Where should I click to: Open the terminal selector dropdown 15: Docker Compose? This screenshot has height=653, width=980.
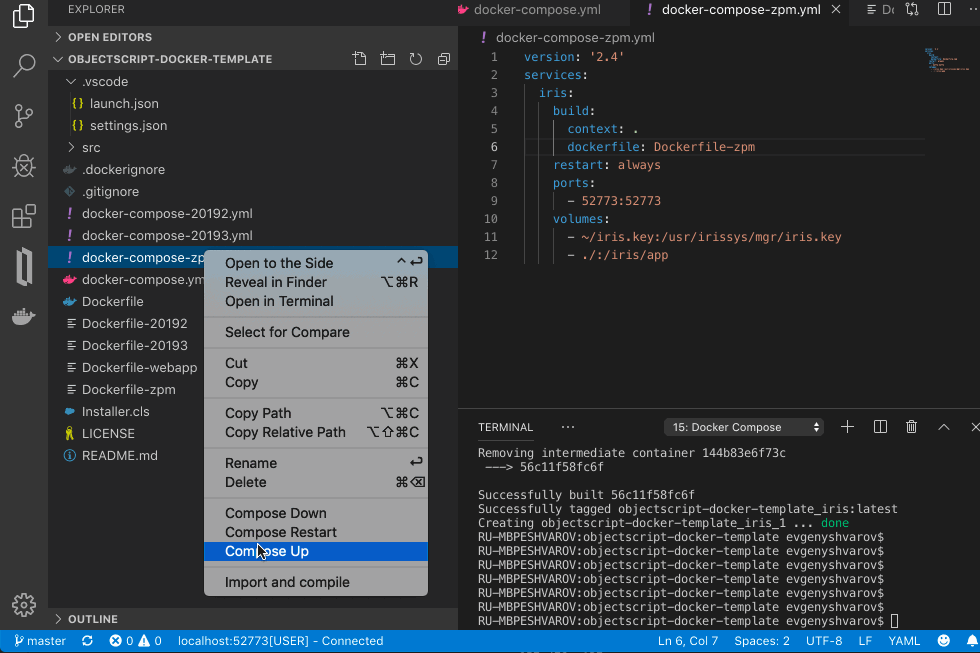[744, 427]
